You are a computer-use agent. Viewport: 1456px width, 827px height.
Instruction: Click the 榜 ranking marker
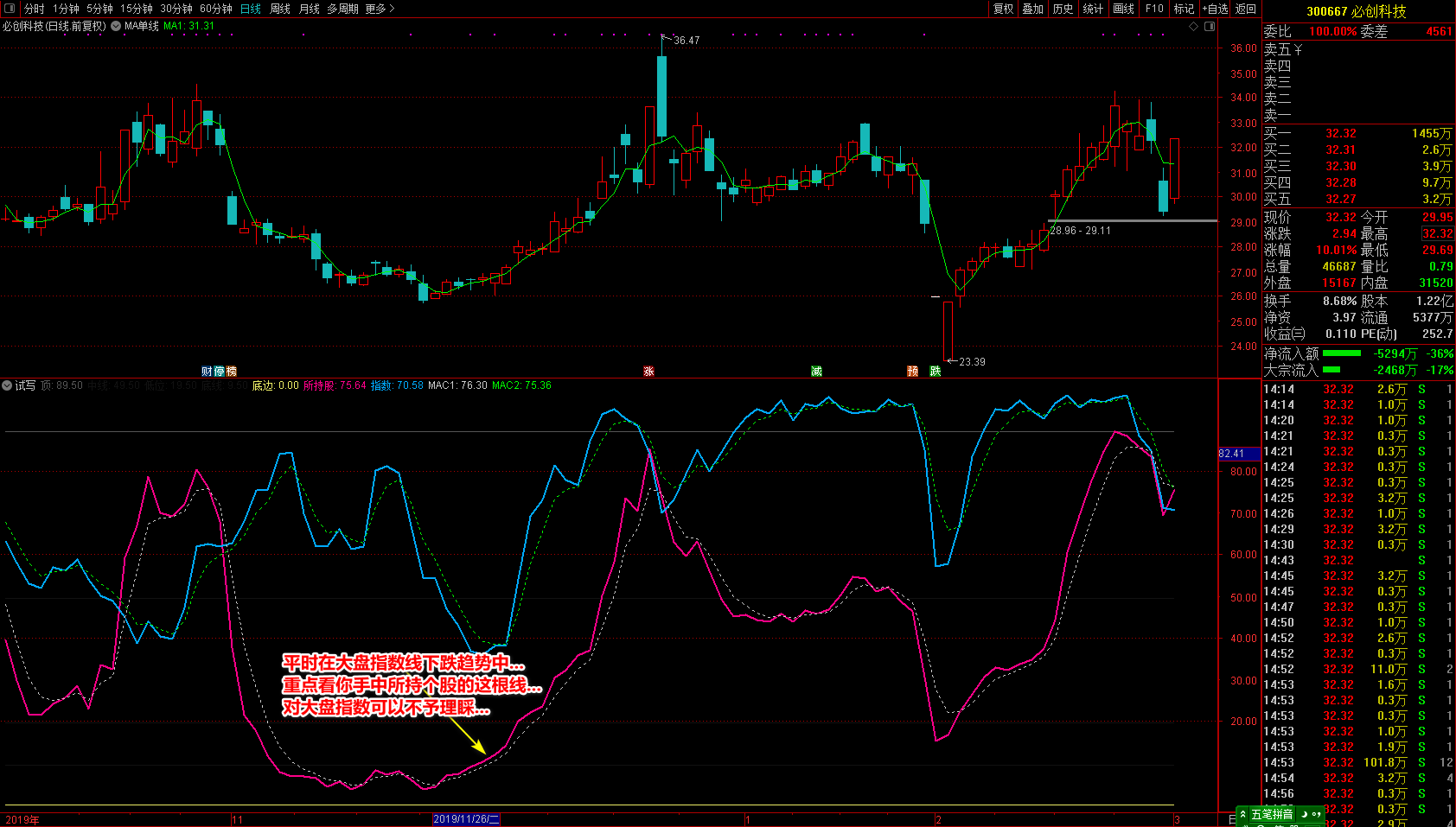click(231, 371)
